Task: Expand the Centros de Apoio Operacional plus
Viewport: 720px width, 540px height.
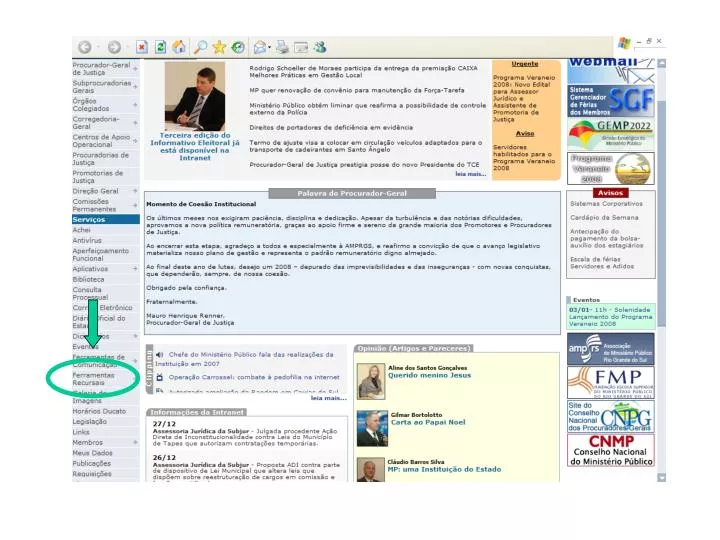Action: tap(135, 141)
